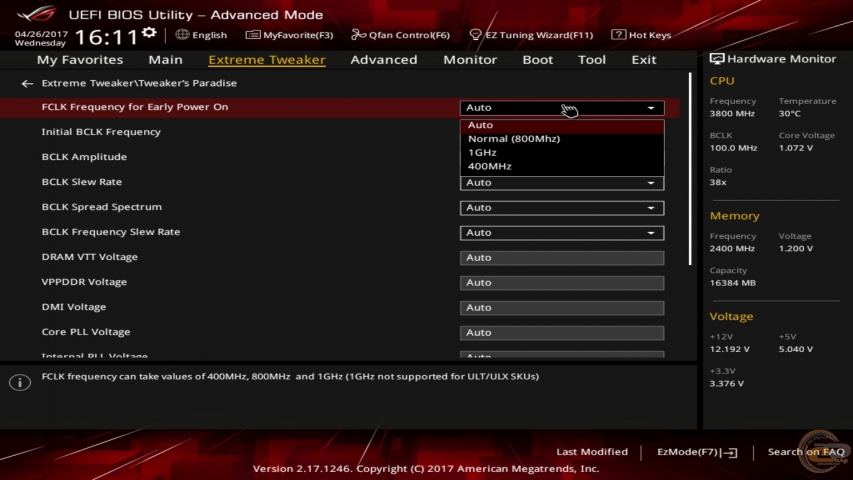
Task: Select the FCLK Frequency for Early Power On row
Action: (340, 107)
